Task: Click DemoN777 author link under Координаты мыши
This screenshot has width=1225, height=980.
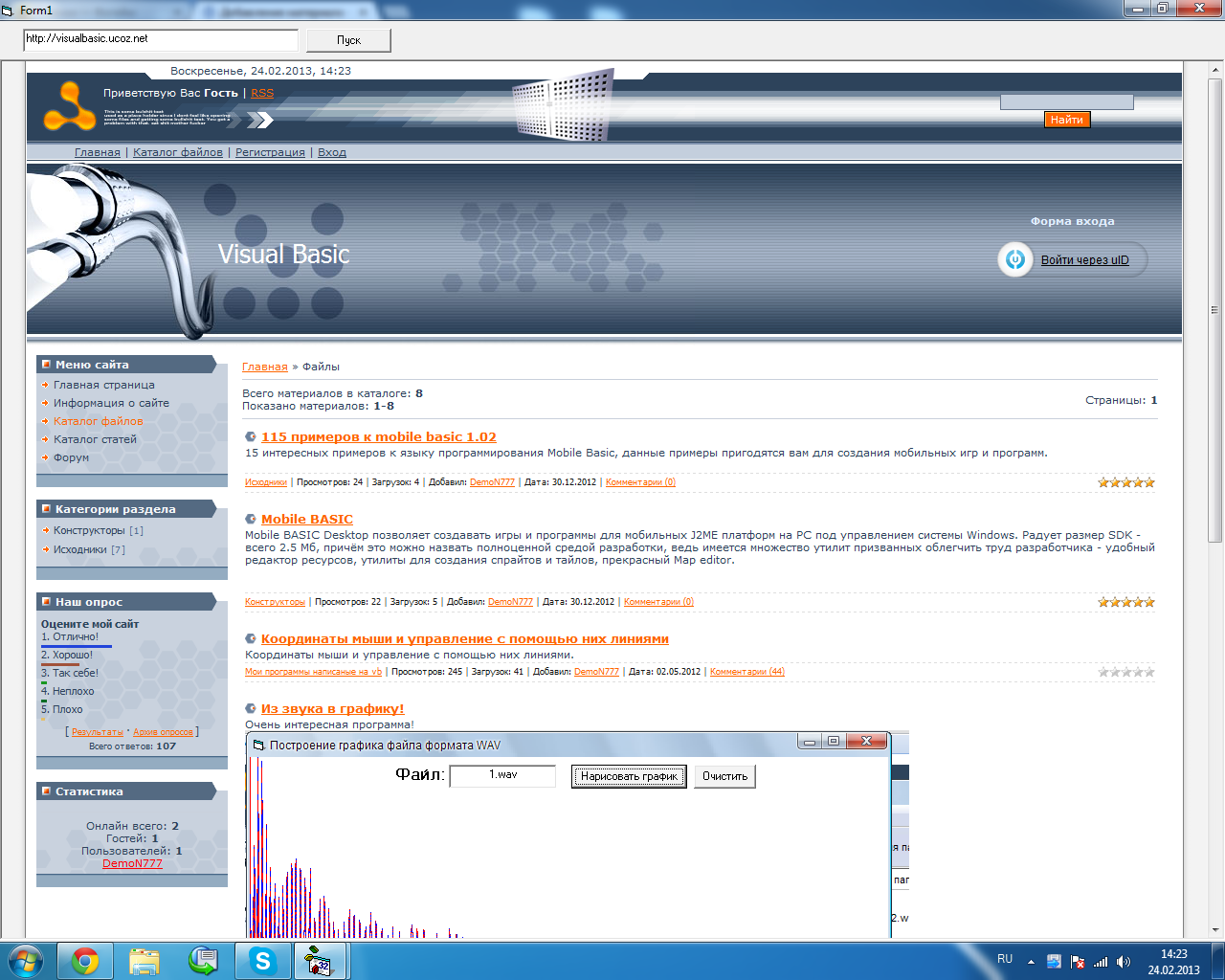Action: [596, 672]
